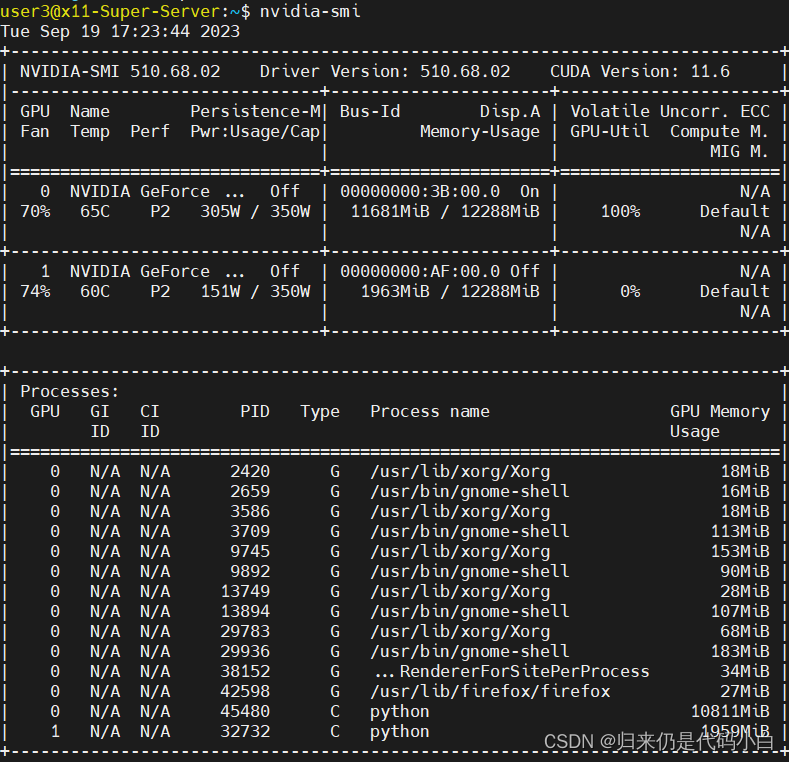Image resolution: width=789 pixels, height=762 pixels.
Task: Click the "183MiB" memory usage value
Action: tap(740, 652)
